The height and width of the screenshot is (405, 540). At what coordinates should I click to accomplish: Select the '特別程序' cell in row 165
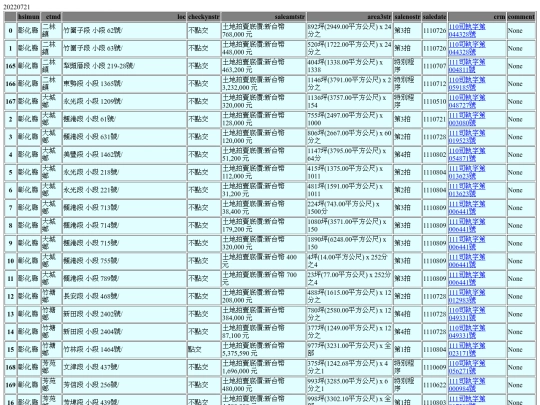407,66
